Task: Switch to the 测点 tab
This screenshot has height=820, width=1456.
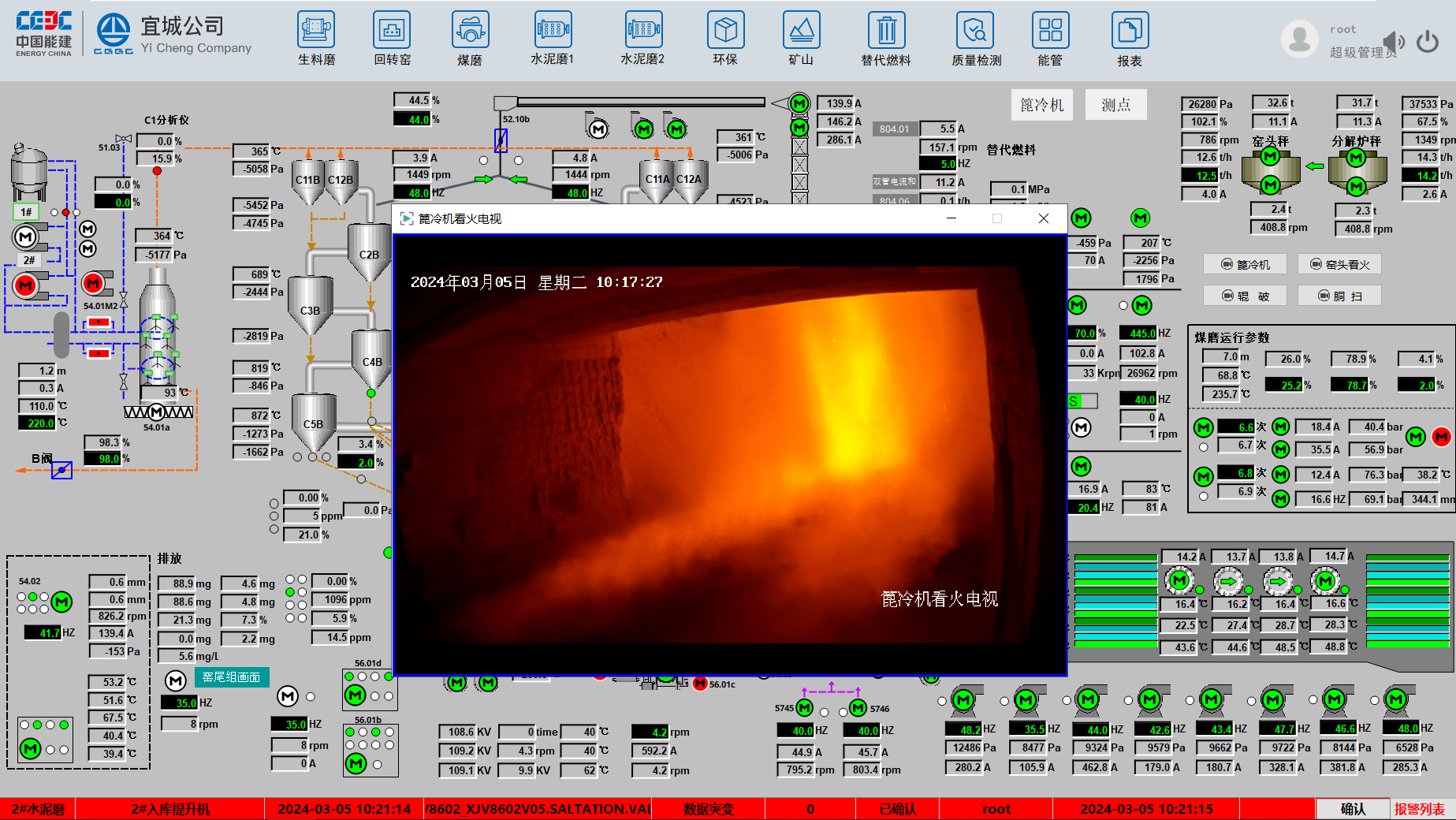Action: click(1115, 105)
